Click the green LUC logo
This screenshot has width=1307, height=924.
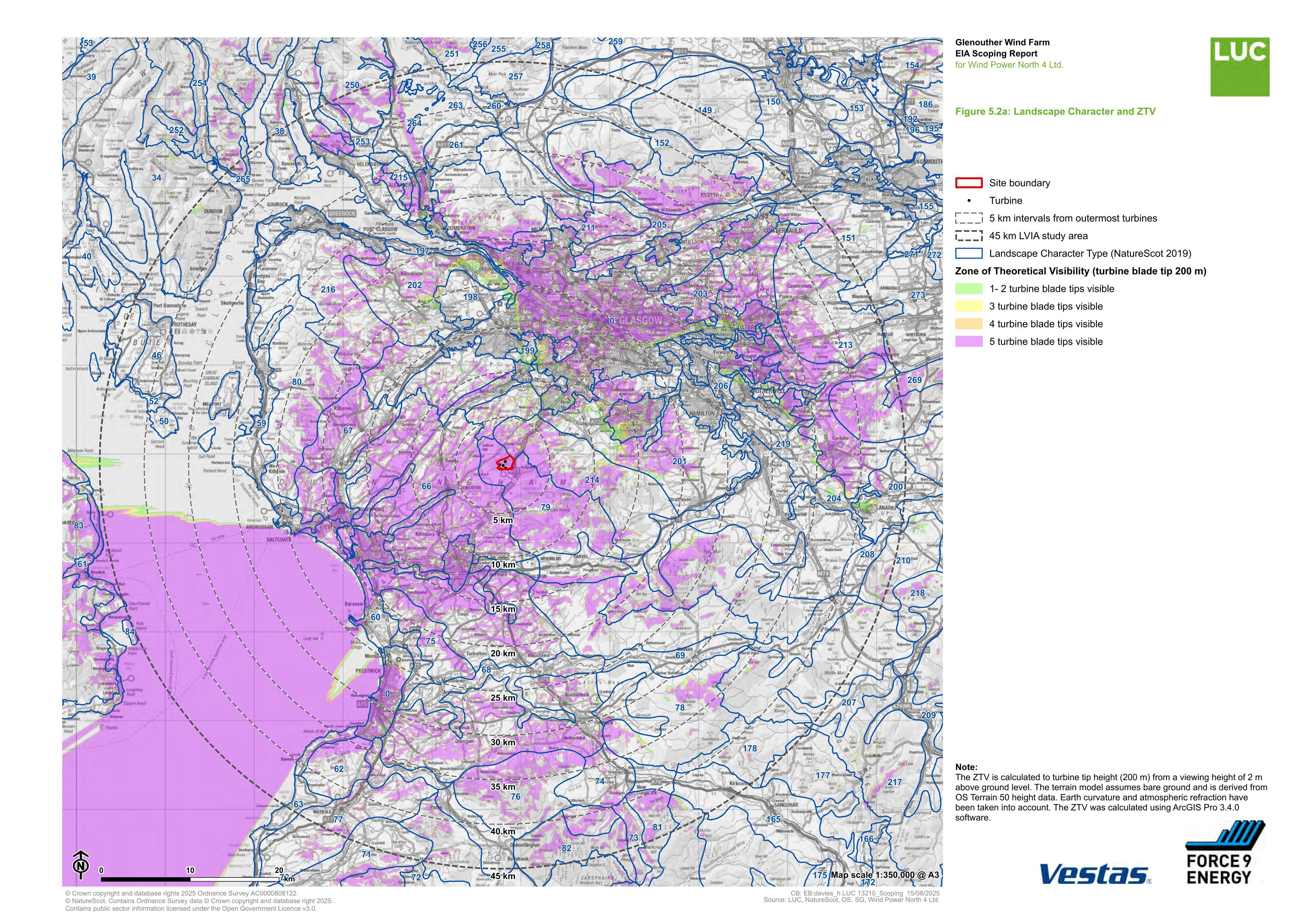tap(1240, 67)
